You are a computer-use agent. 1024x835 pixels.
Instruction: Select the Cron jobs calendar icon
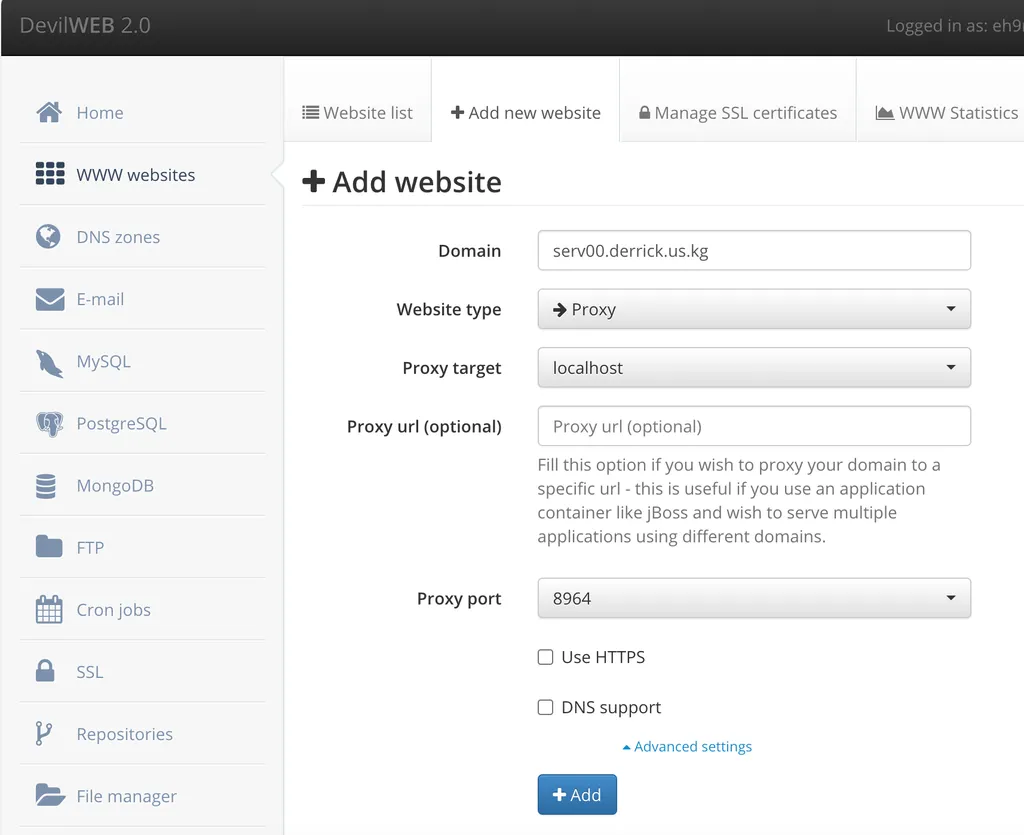pyautogui.click(x=50, y=609)
